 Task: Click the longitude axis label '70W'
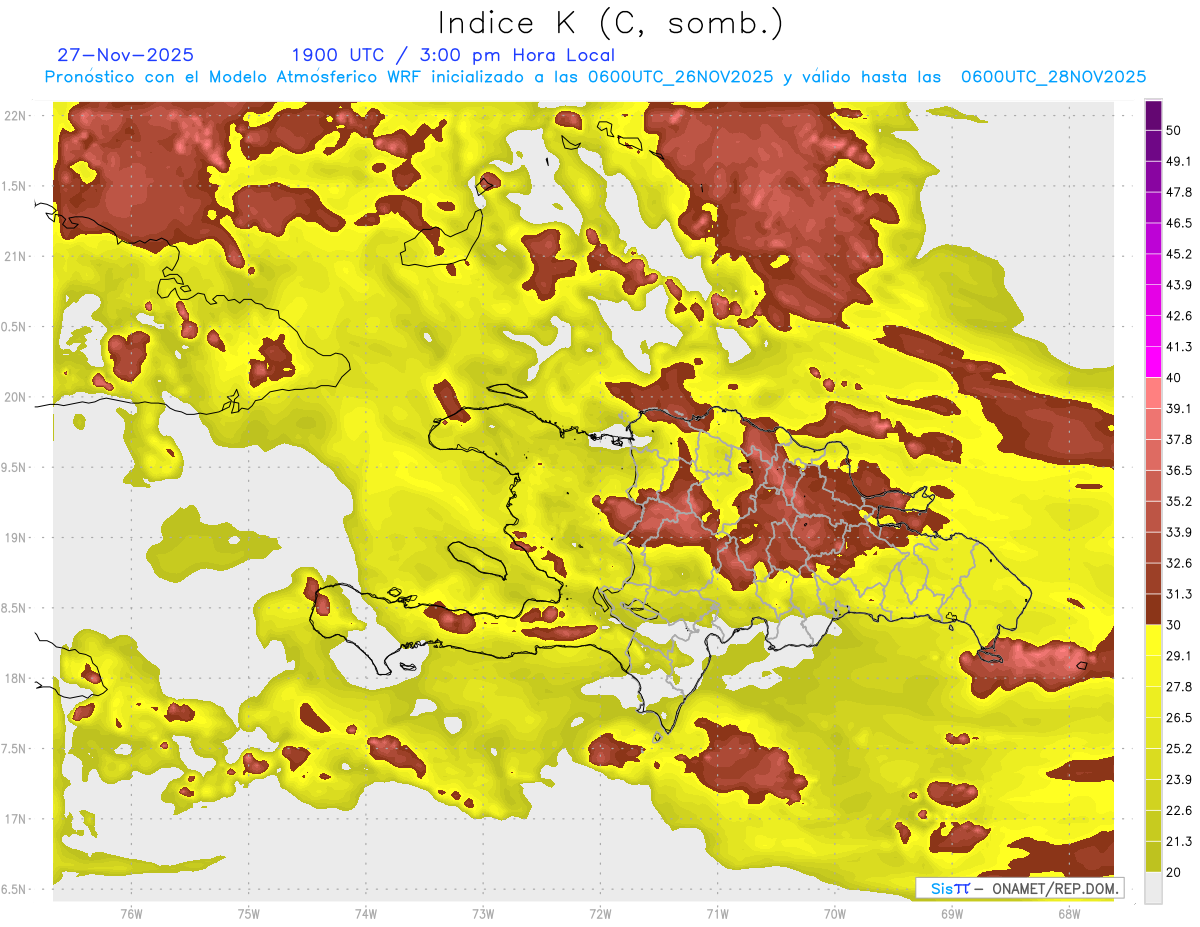pos(835,914)
